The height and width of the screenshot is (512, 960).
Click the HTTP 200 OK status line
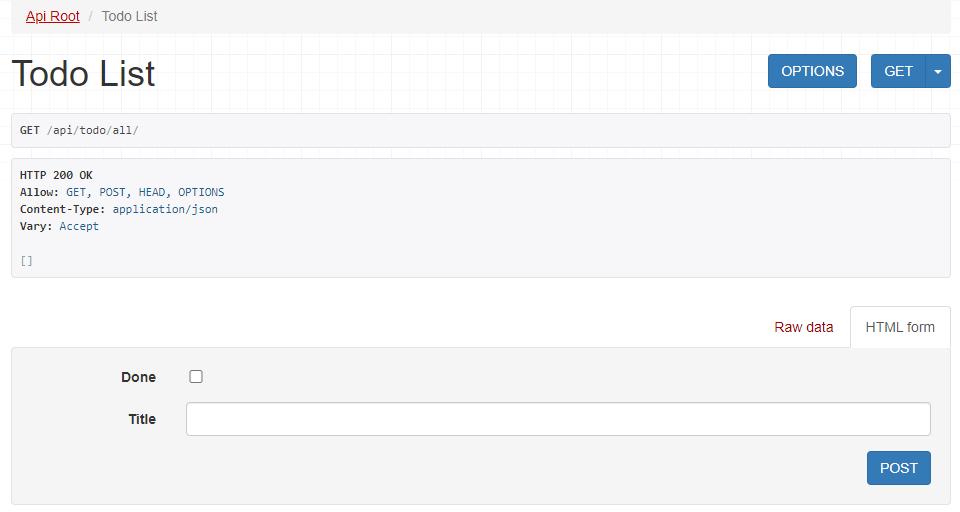pos(56,175)
